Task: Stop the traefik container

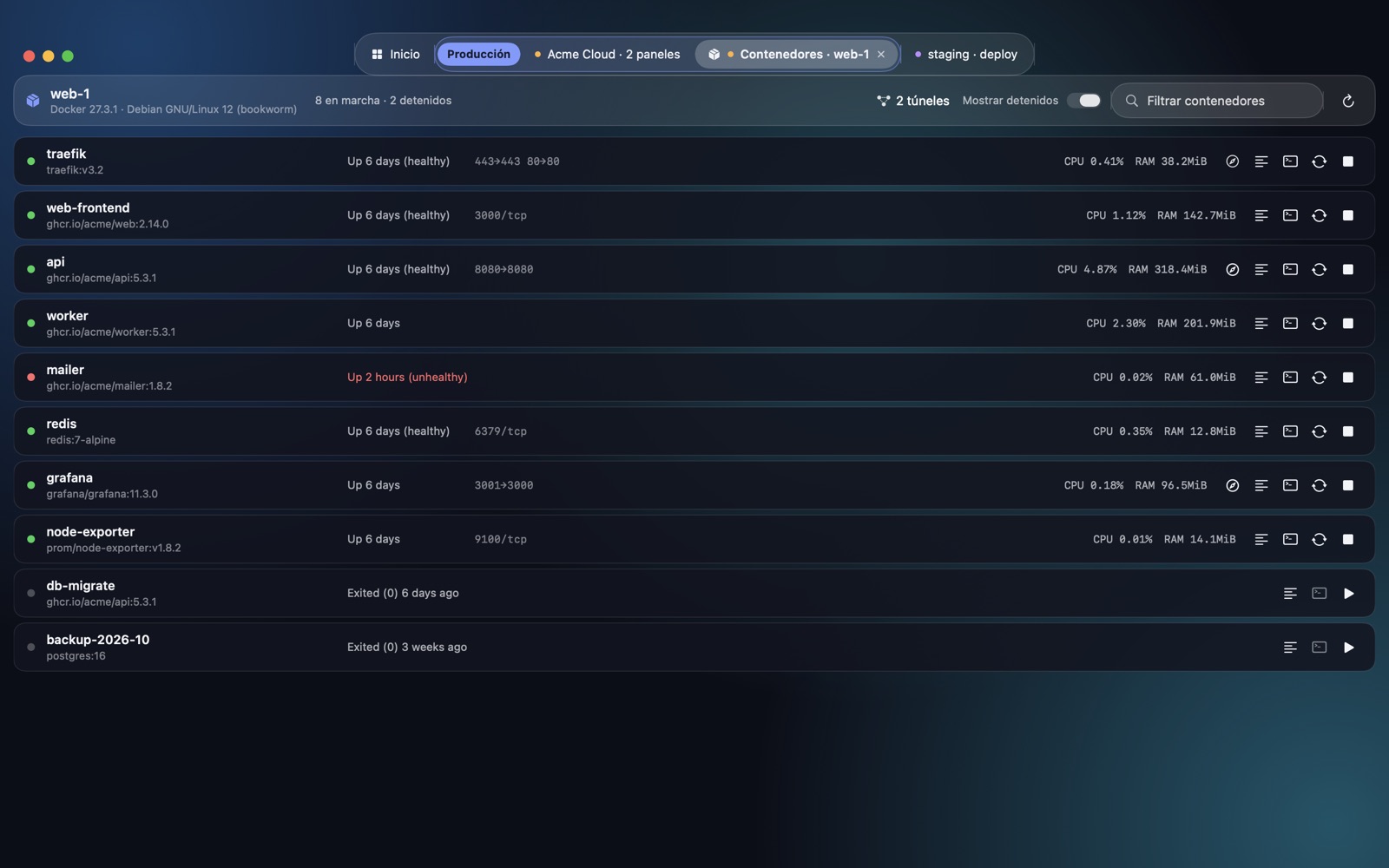Action: [1348, 161]
